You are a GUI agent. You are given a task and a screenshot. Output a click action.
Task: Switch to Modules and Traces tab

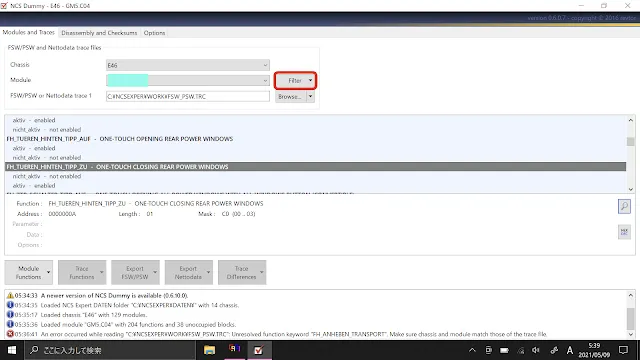pyautogui.click(x=29, y=32)
